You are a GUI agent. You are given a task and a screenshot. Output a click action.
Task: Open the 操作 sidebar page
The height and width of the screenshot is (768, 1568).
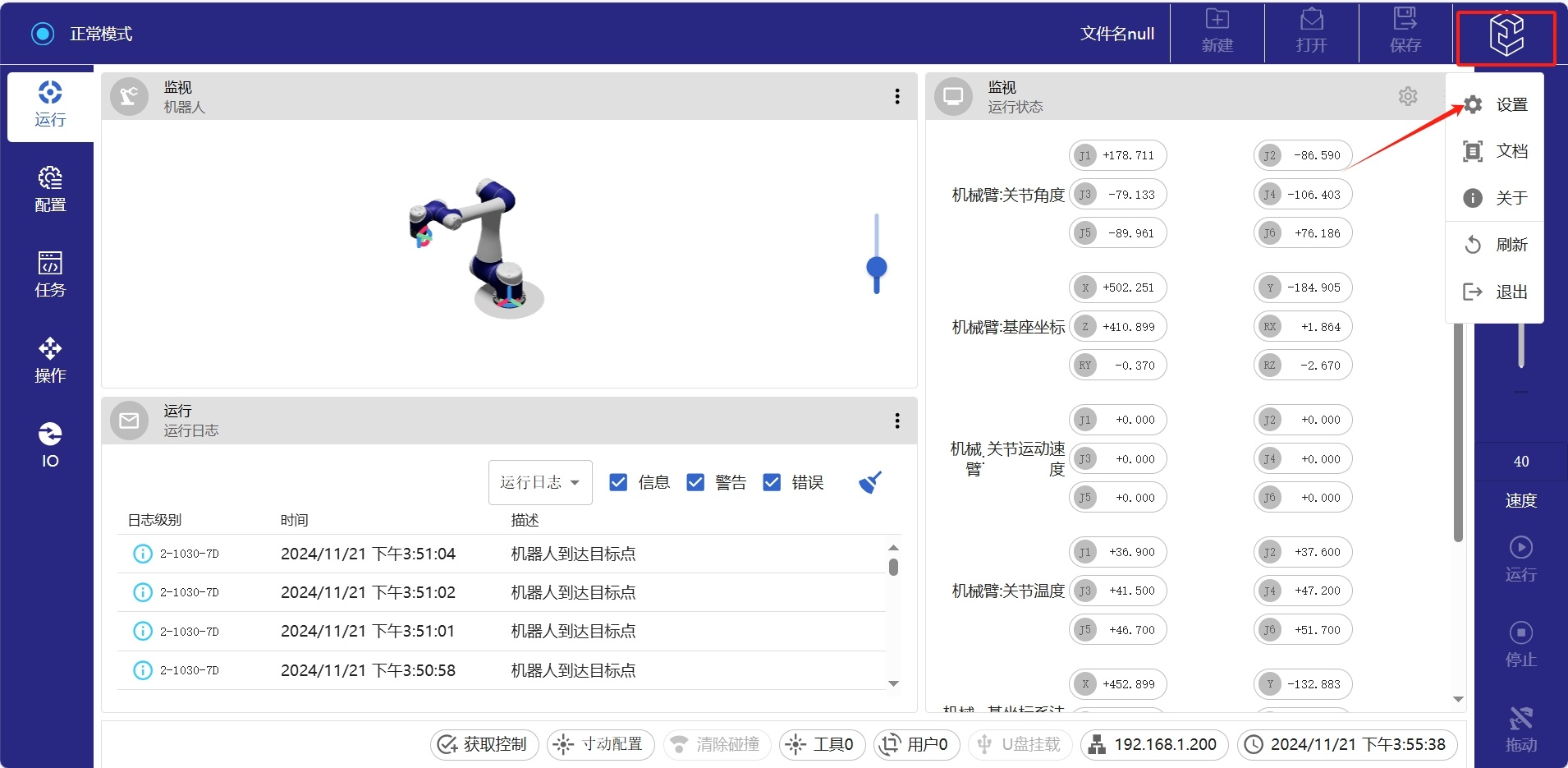tap(50, 360)
